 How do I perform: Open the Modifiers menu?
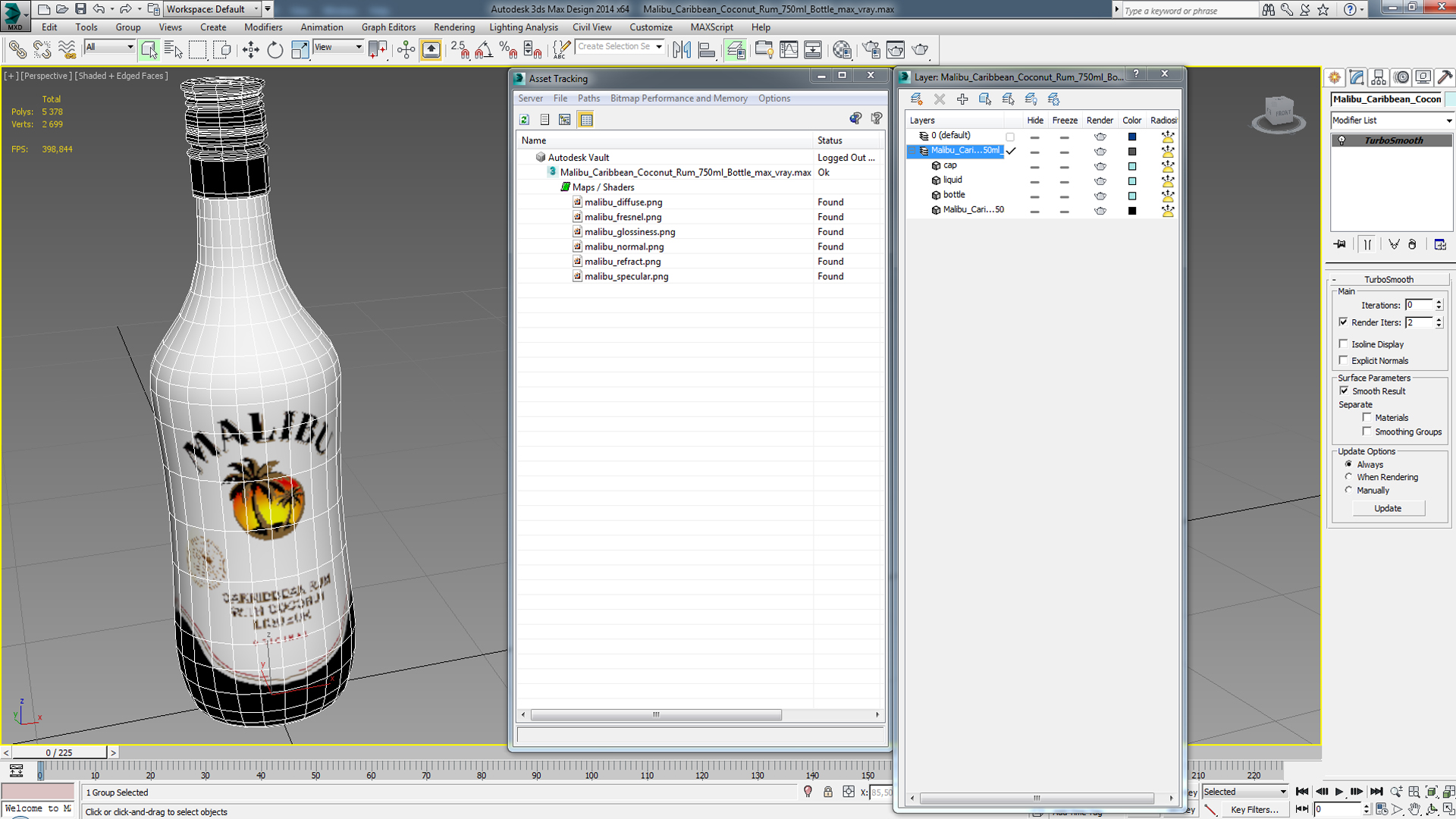263,27
